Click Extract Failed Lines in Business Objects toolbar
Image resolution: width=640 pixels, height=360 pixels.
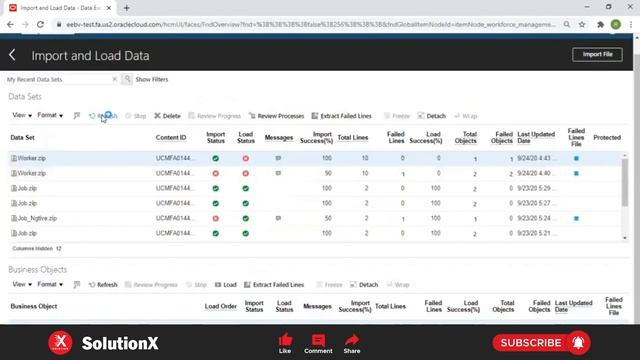[x=274, y=285]
